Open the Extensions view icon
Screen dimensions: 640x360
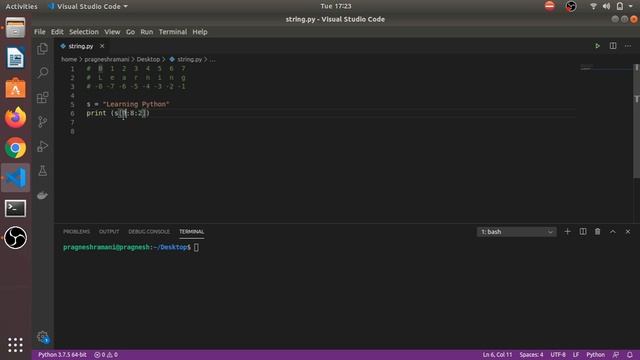tap(42, 97)
